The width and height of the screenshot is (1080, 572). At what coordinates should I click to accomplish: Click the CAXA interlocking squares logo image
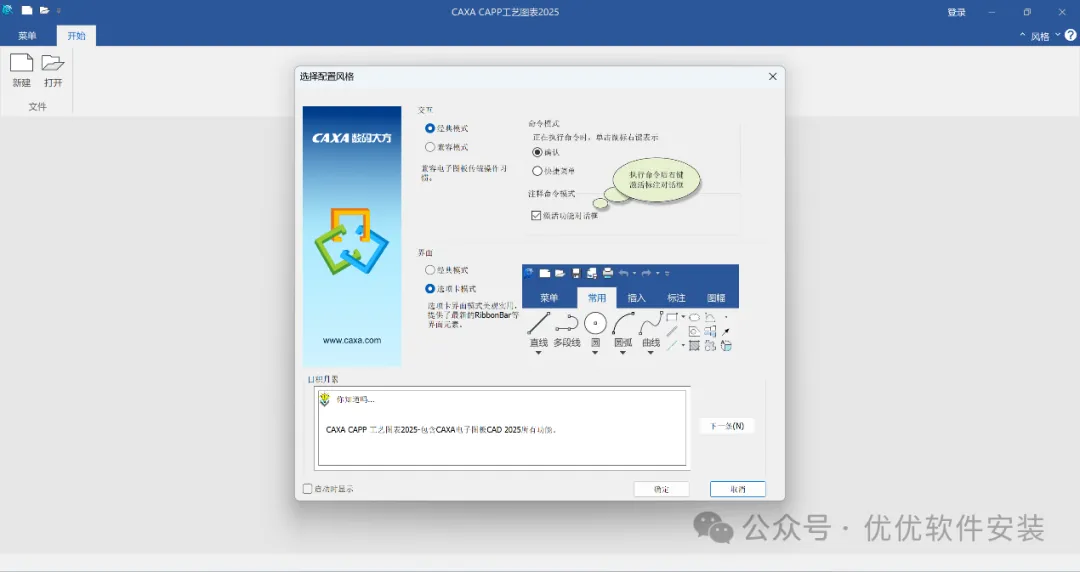[x=352, y=241]
